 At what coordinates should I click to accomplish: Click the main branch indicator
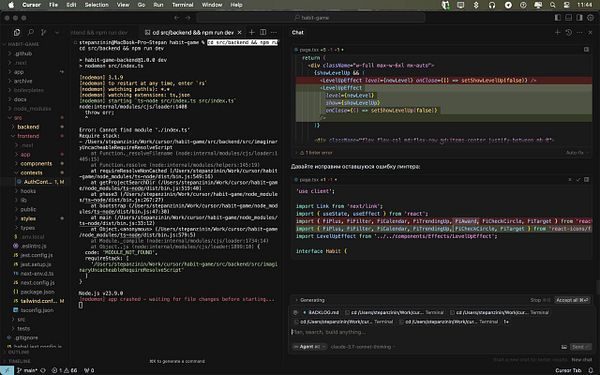tap(28, 370)
